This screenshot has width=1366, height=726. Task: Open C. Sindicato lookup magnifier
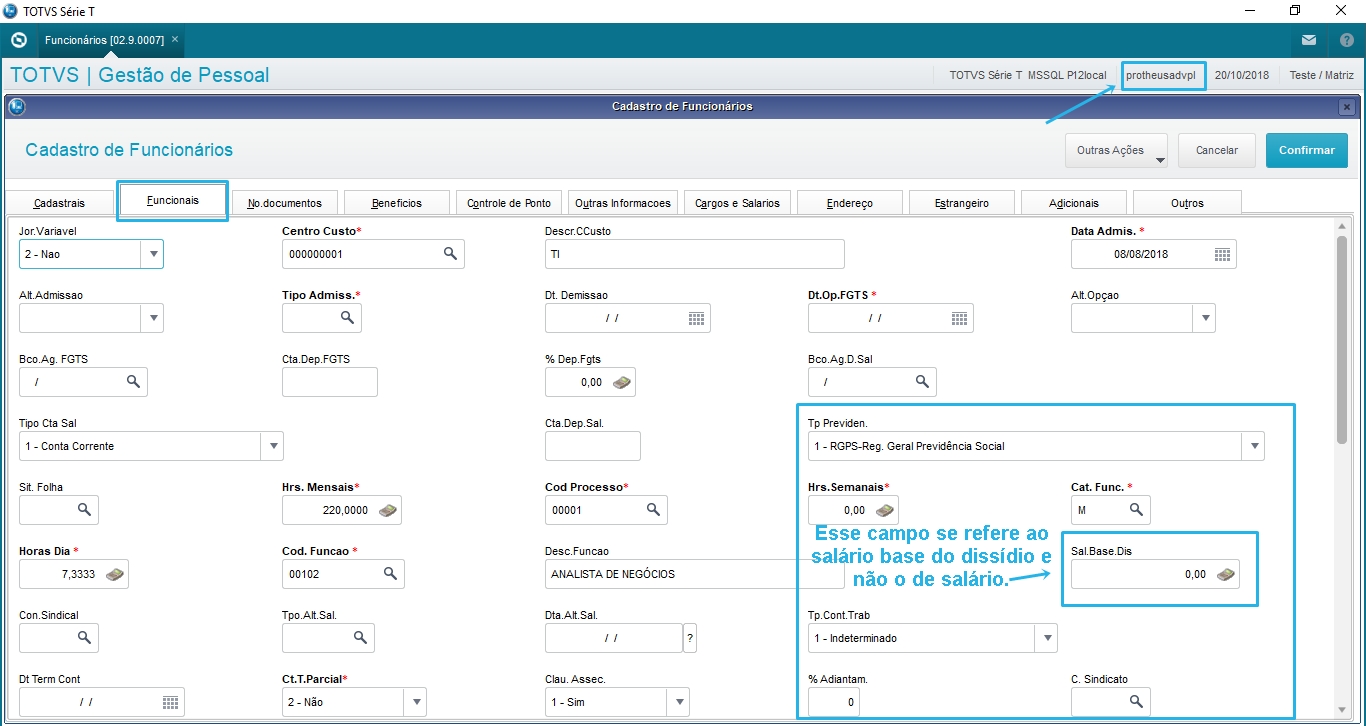[x=1136, y=702]
